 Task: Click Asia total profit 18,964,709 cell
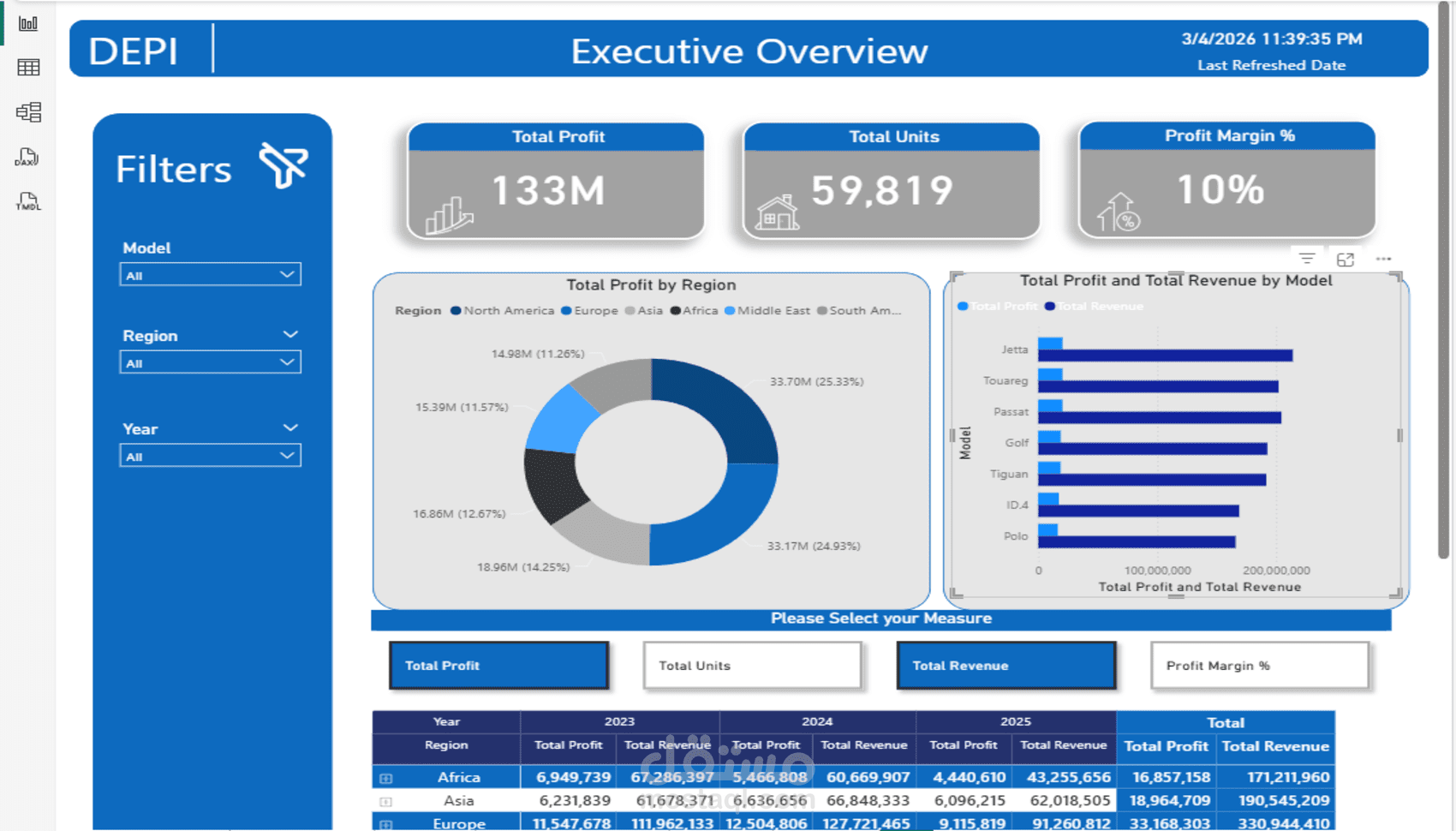[1166, 801]
